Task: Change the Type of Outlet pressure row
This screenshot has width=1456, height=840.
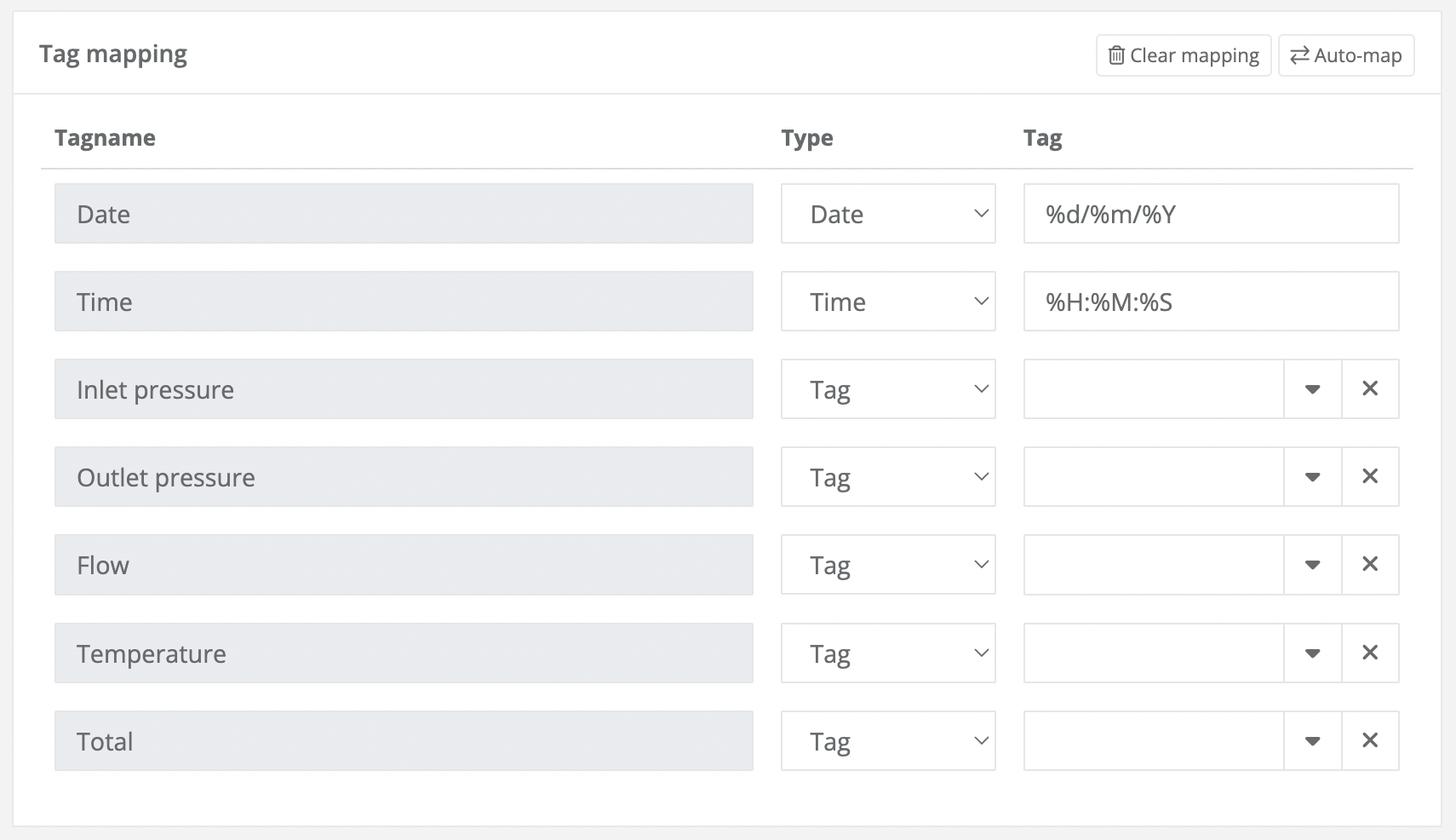Action: (x=888, y=476)
